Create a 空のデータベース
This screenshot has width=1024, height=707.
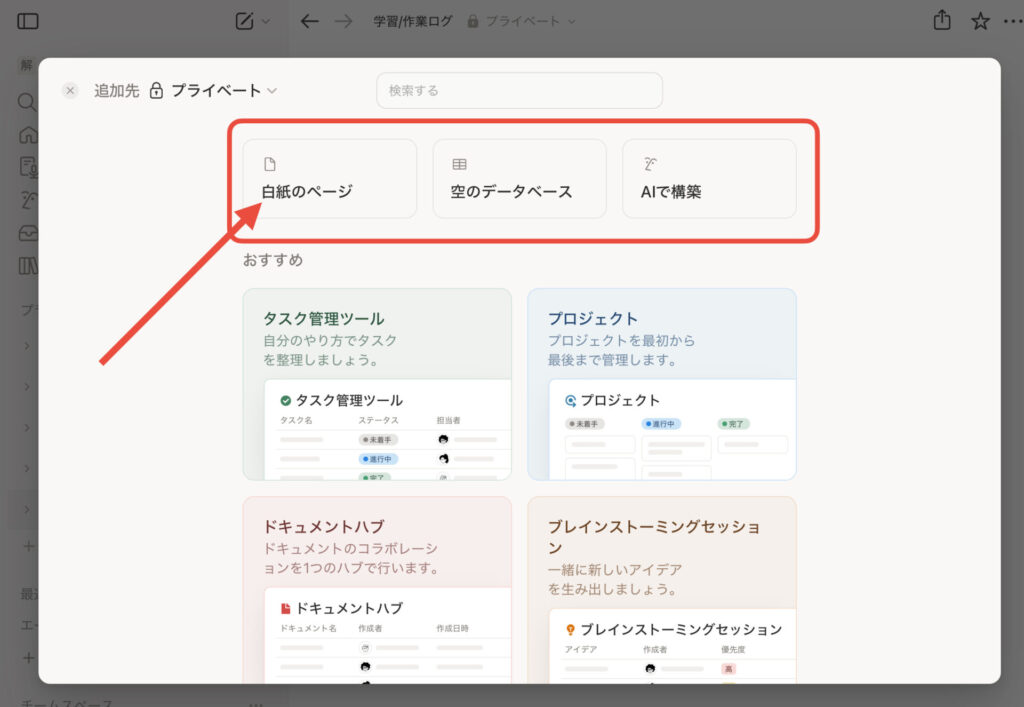click(x=519, y=178)
